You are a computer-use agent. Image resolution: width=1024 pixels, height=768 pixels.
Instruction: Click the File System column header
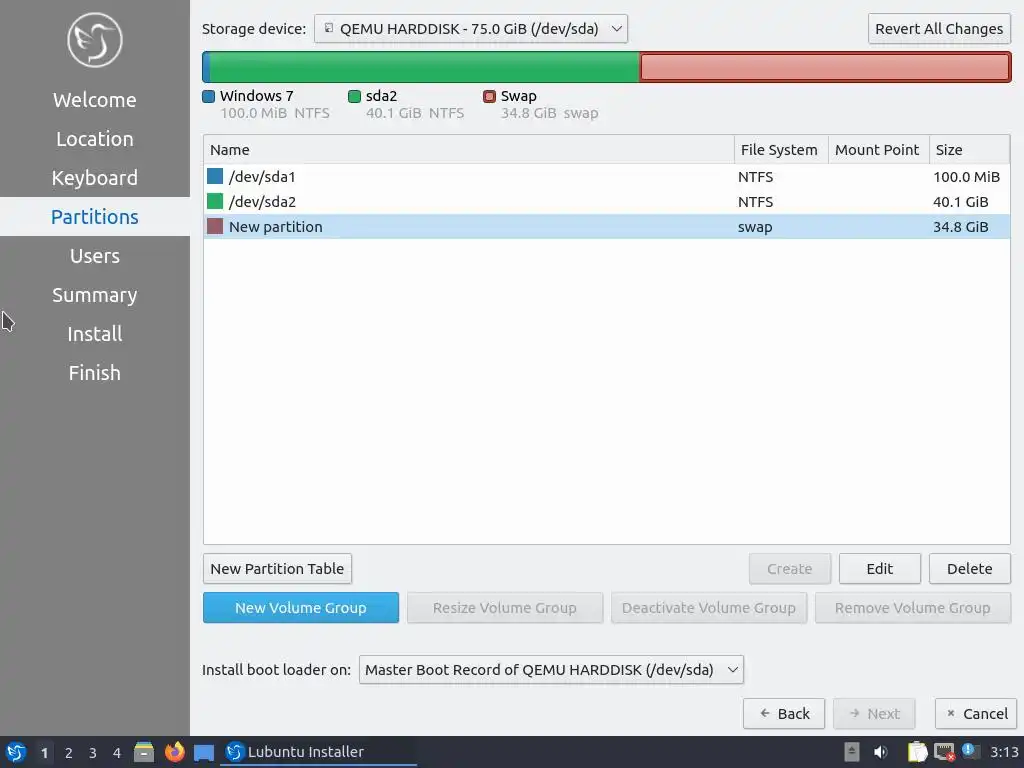781,150
